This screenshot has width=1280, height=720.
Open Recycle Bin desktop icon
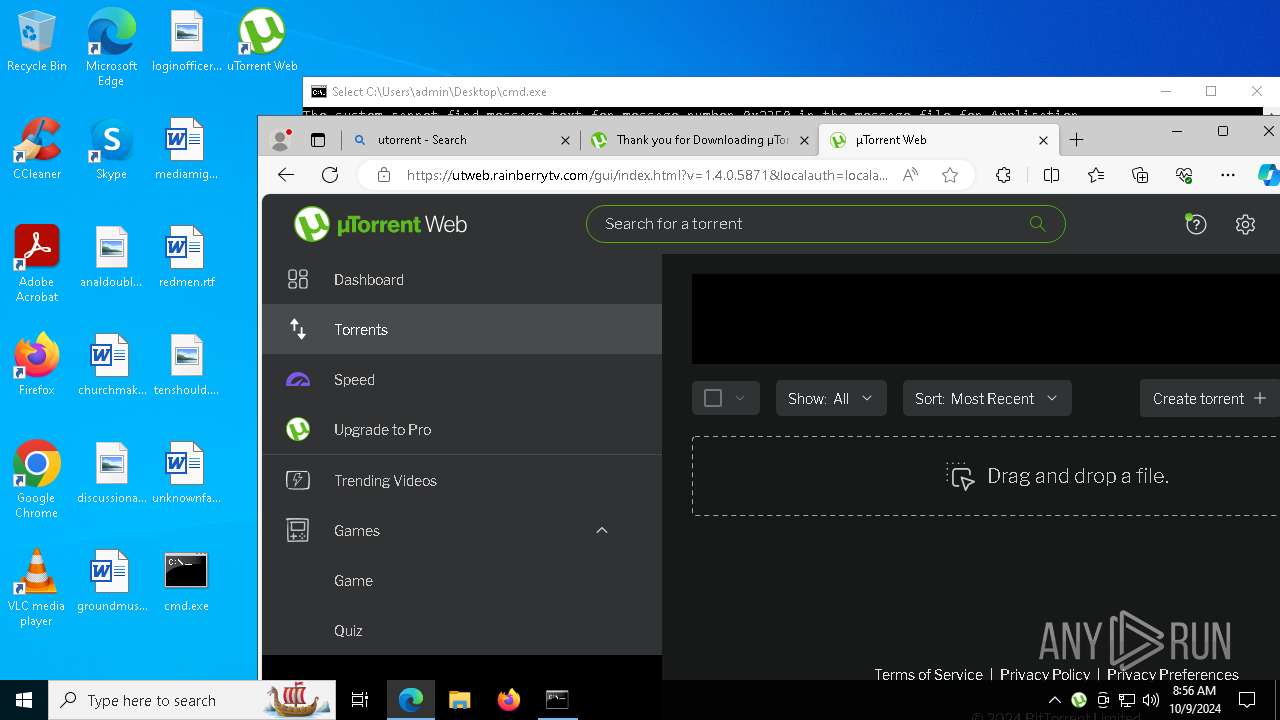(37, 42)
